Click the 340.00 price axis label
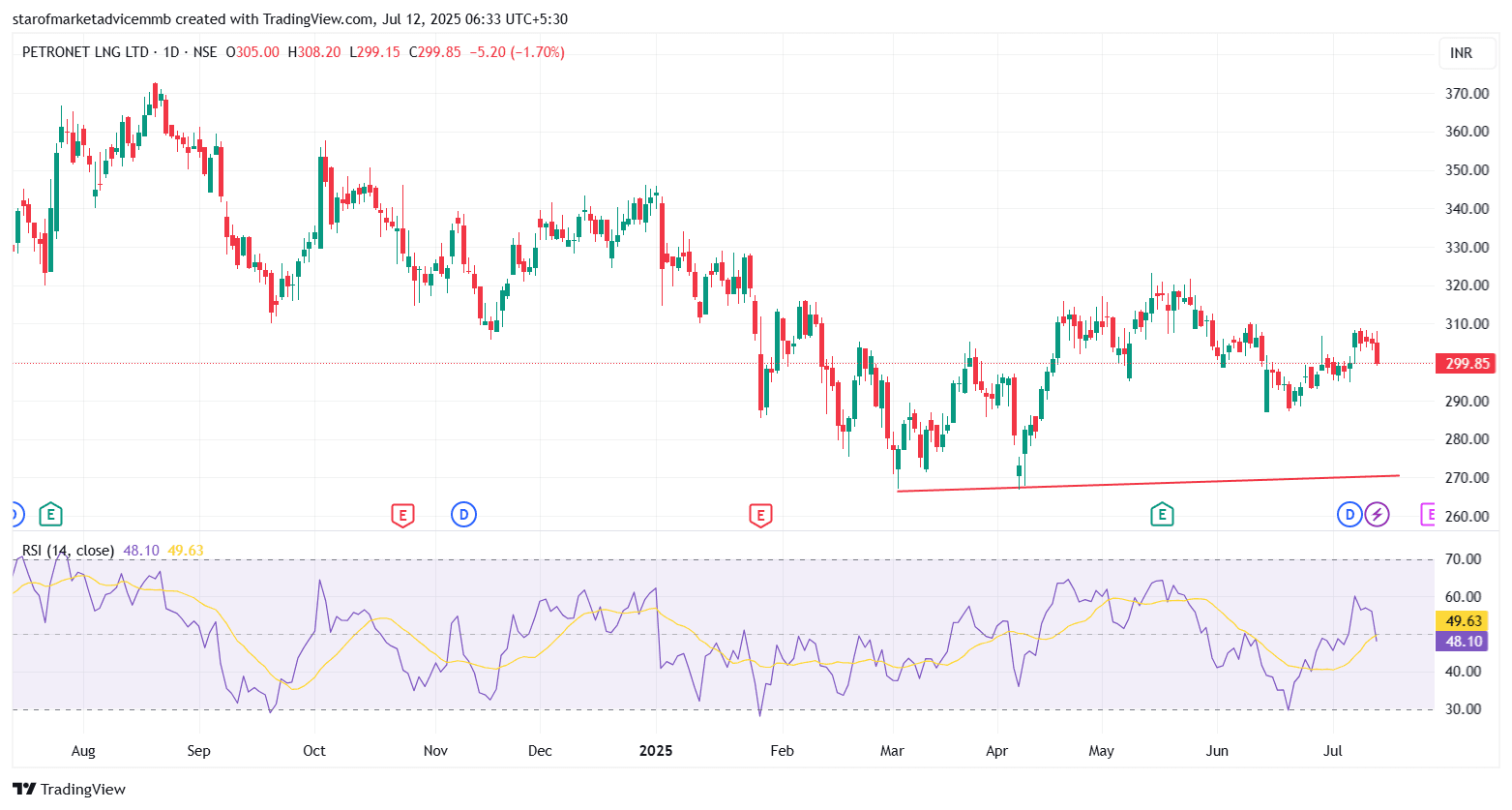Image resolution: width=1512 pixels, height=810 pixels. (1467, 209)
